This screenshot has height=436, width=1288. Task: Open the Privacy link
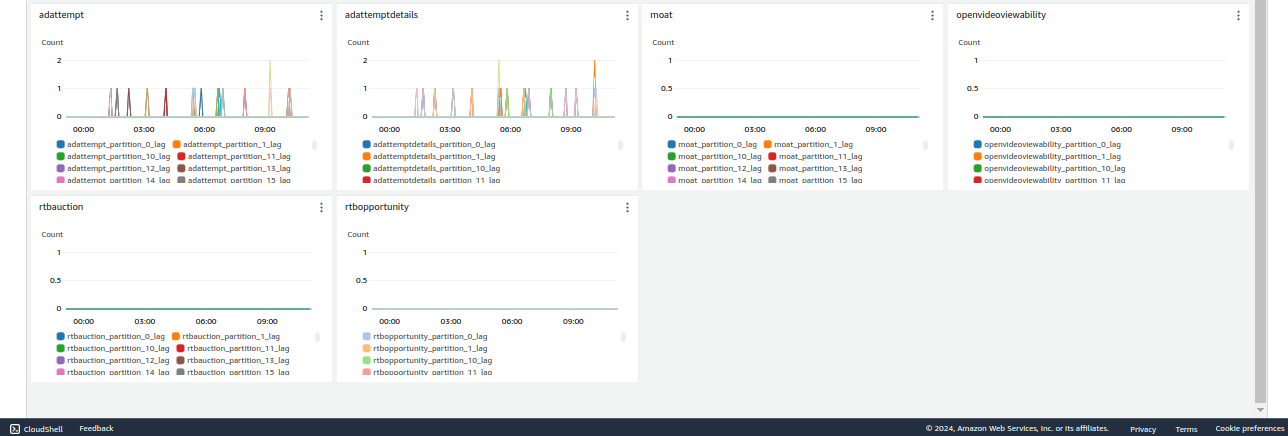coord(1143,429)
